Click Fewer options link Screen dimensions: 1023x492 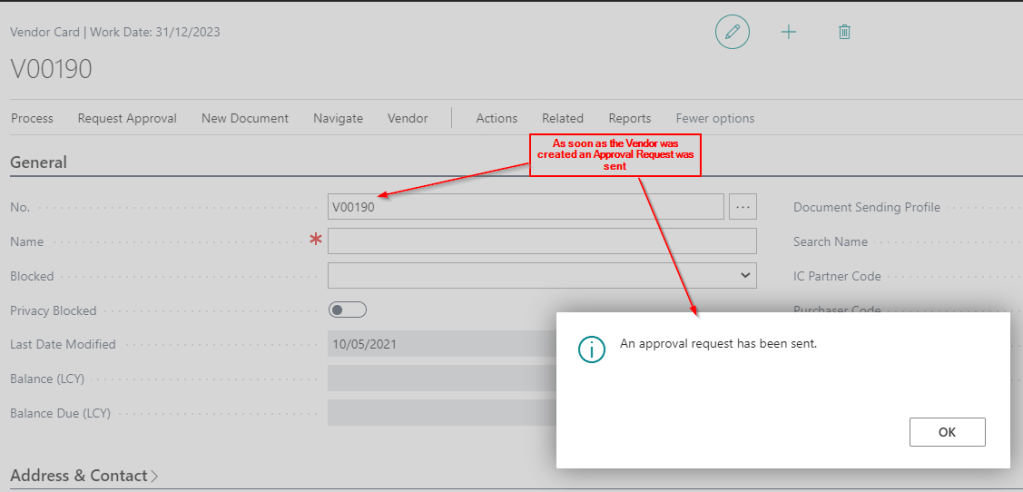[715, 118]
